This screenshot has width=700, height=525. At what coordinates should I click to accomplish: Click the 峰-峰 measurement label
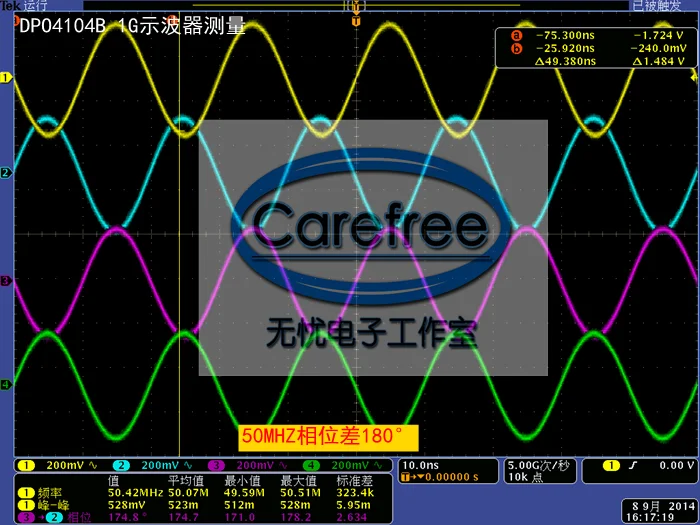54,505
